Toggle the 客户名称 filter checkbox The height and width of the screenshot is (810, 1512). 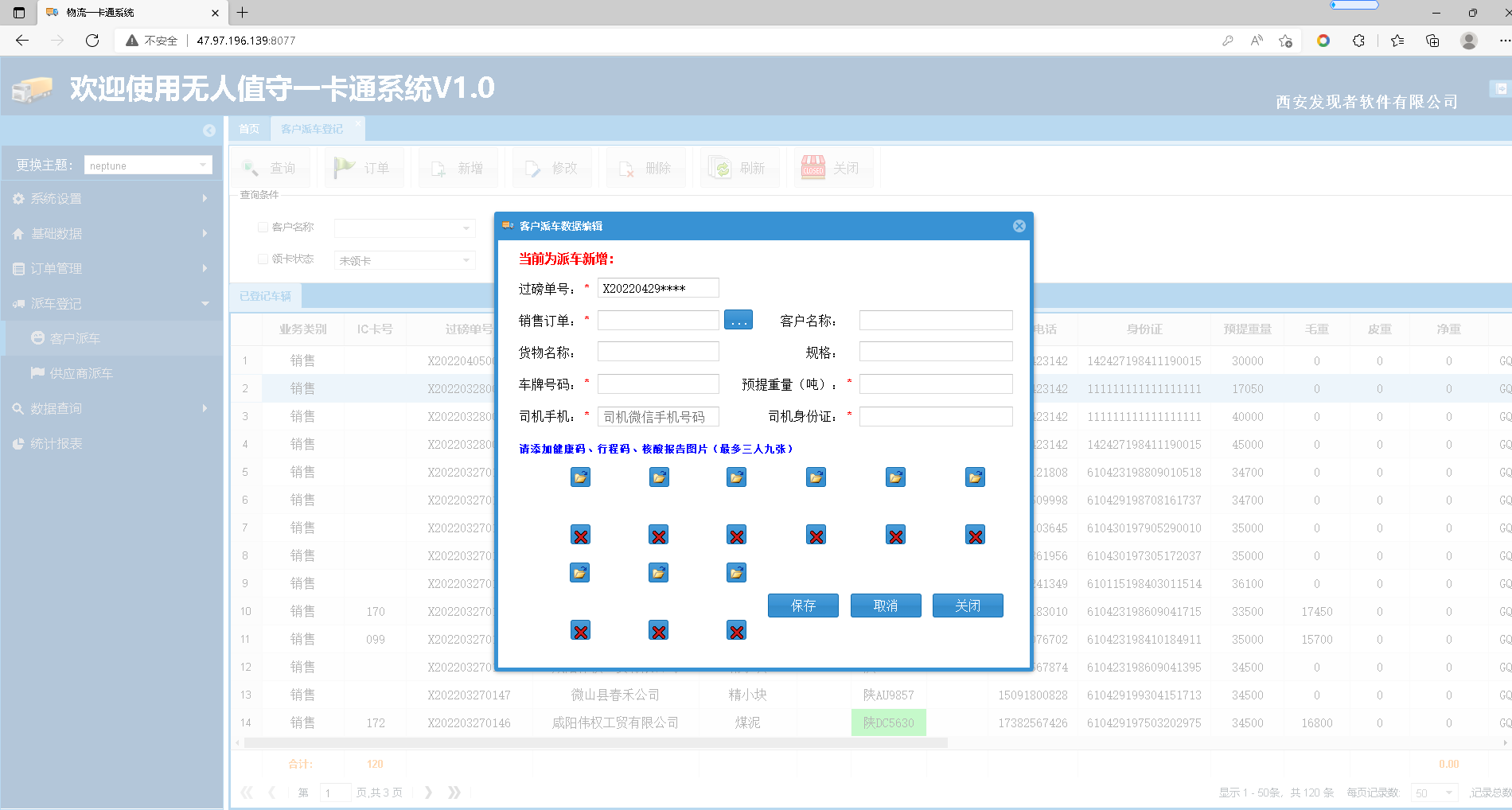pyautogui.click(x=263, y=228)
